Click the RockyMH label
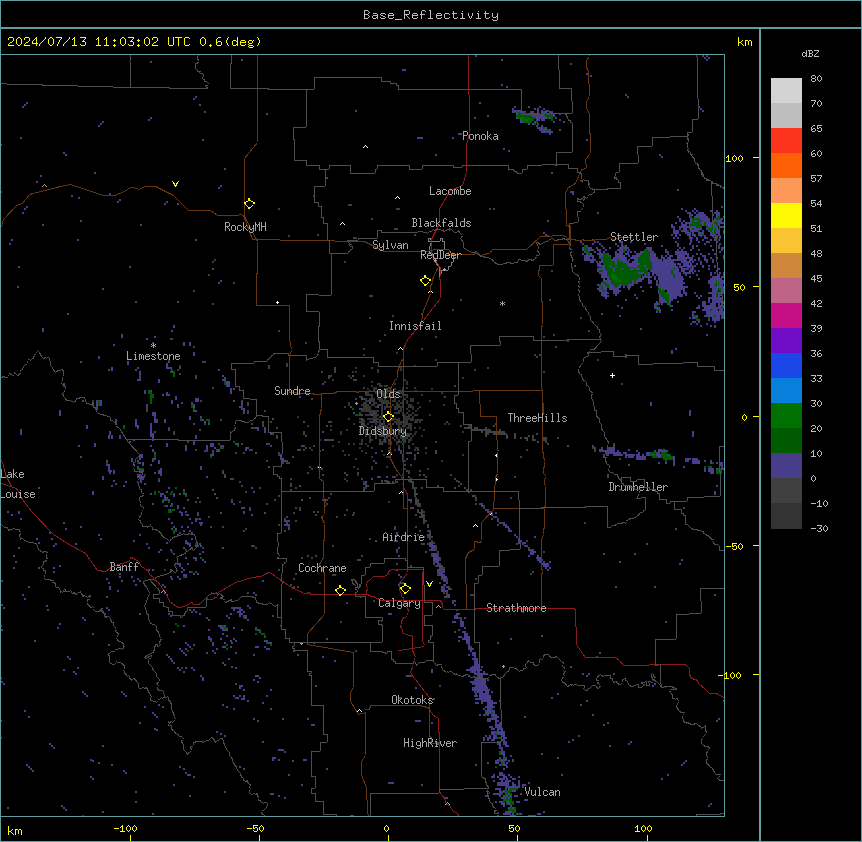The width and height of the screenshot is (862, 842). pyautogui.click(x=245, y=227)
